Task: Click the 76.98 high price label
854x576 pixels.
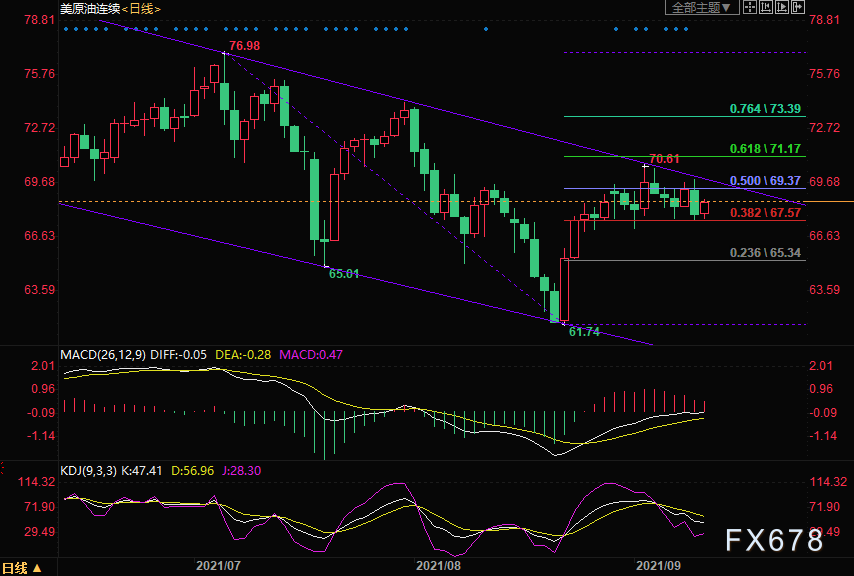Action: [245, 46]
